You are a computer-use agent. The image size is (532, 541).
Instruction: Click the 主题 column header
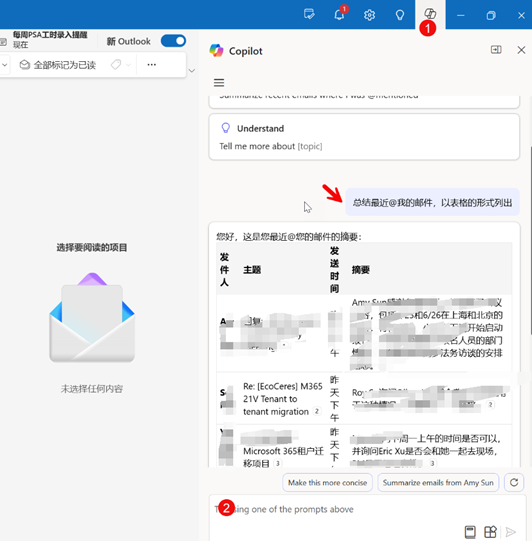click(252, 270)
